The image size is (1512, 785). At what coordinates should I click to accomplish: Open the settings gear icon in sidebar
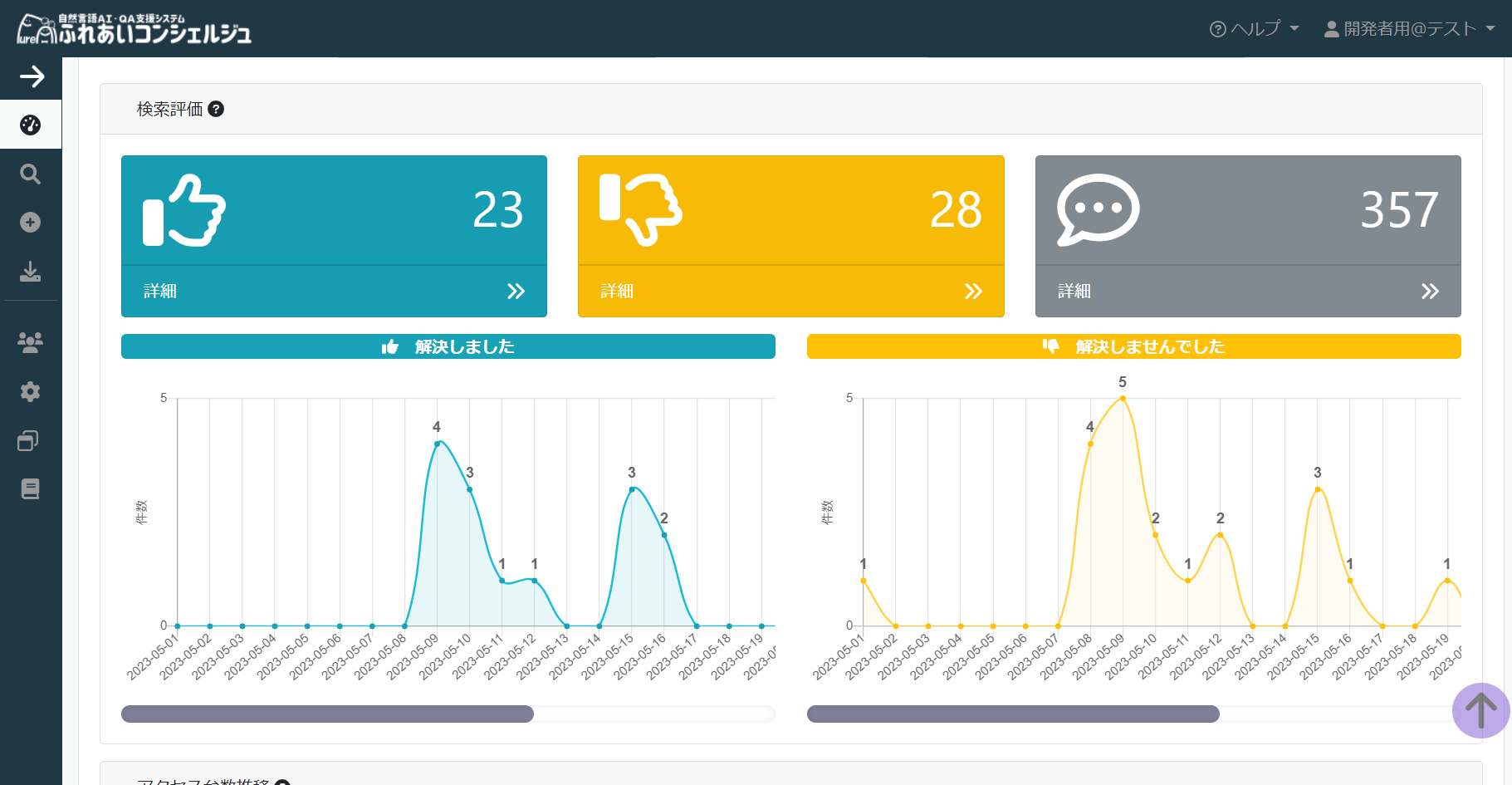31,391
